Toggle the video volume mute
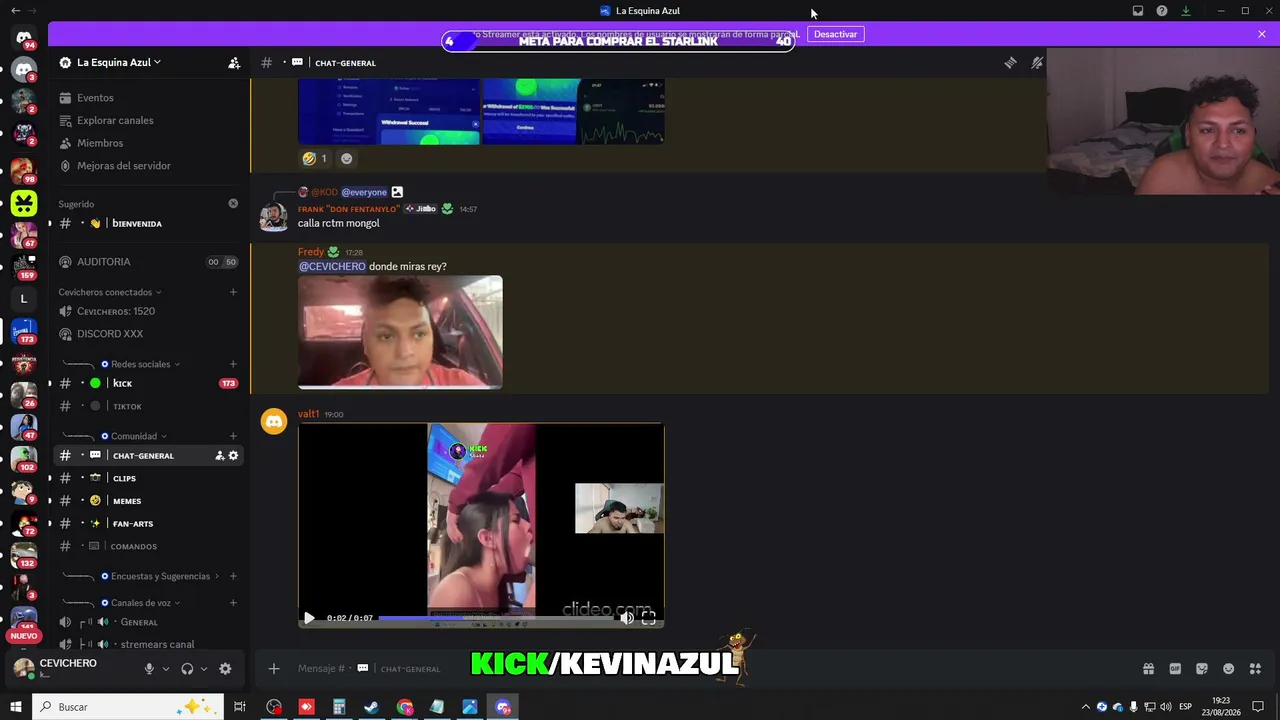The width and height of the screenshot is (1280, 720). (627, 618)
